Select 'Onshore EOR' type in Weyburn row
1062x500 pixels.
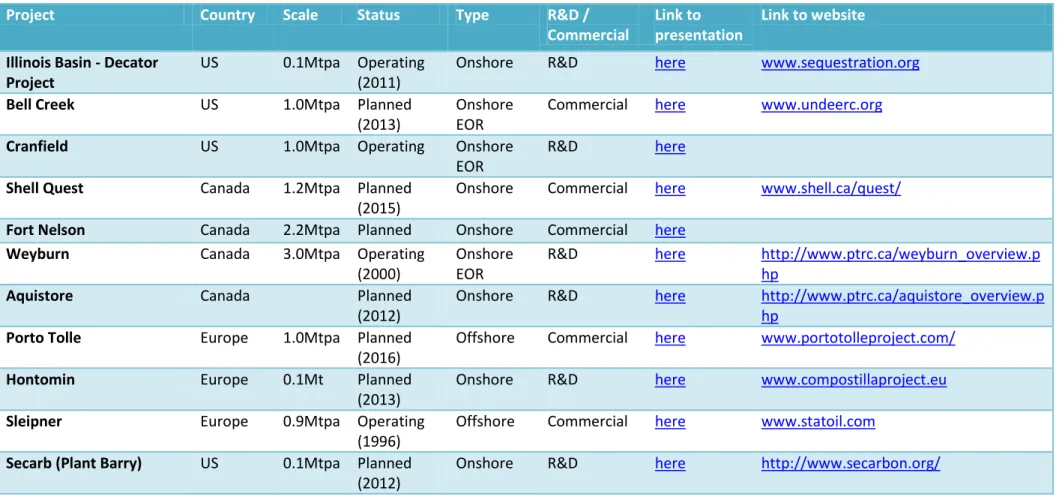[x=484, y=264]
